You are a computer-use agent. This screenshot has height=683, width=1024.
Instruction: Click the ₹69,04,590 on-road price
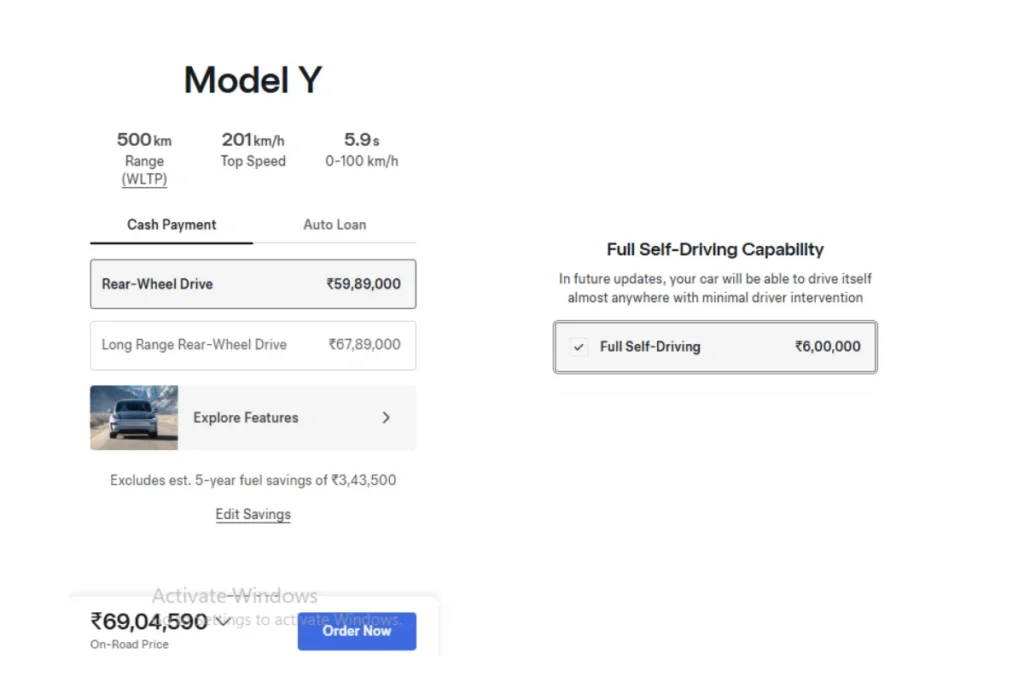[148, 622]
